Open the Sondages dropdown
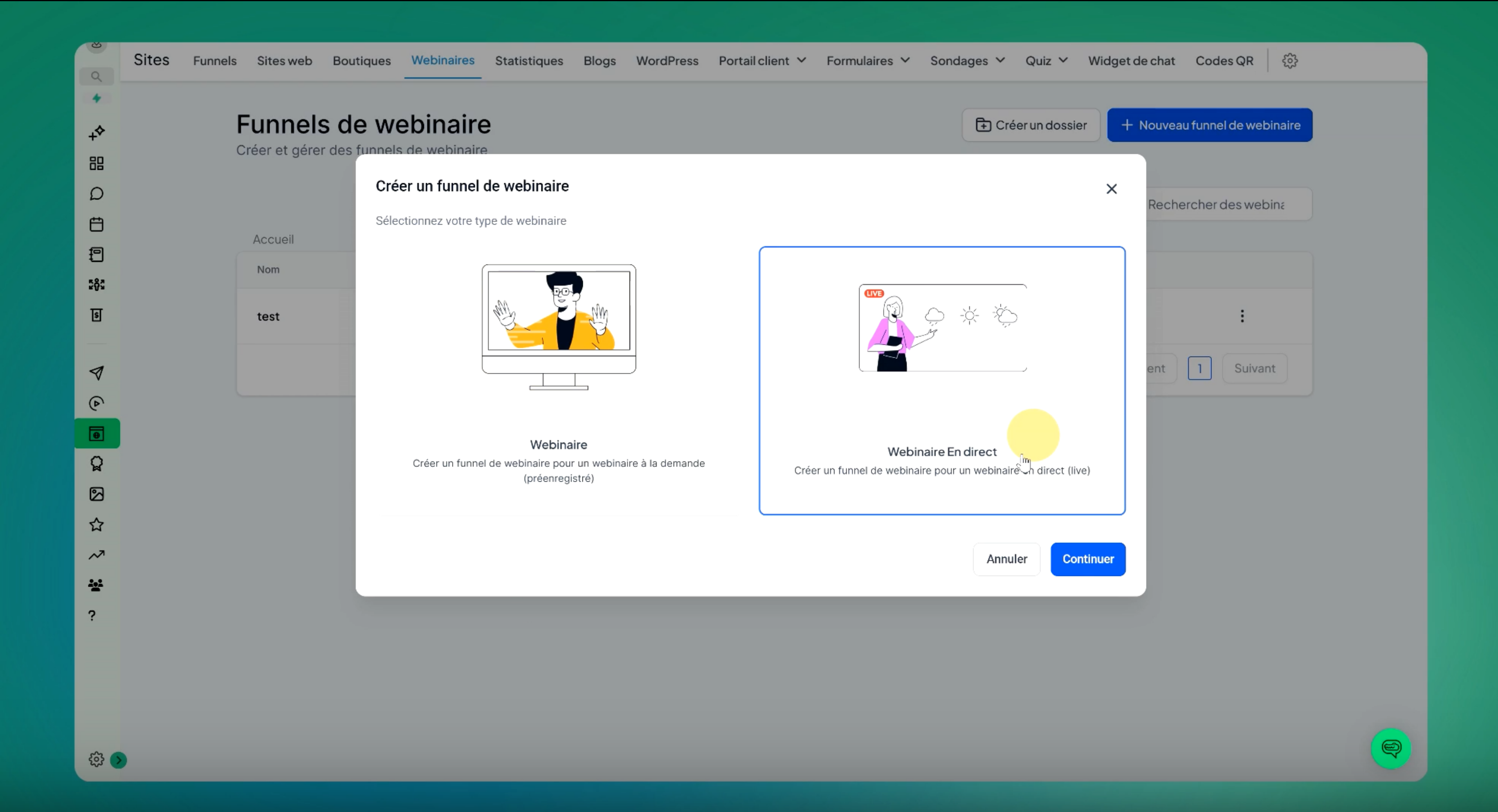 (x=967, y=60)
